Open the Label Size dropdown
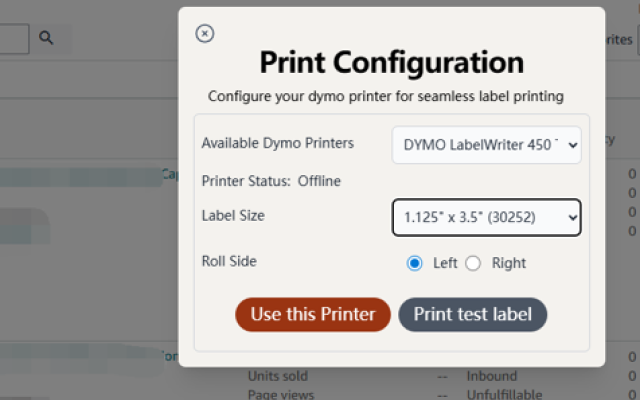This screenshot has width=640, height=400. click(487, 217)
